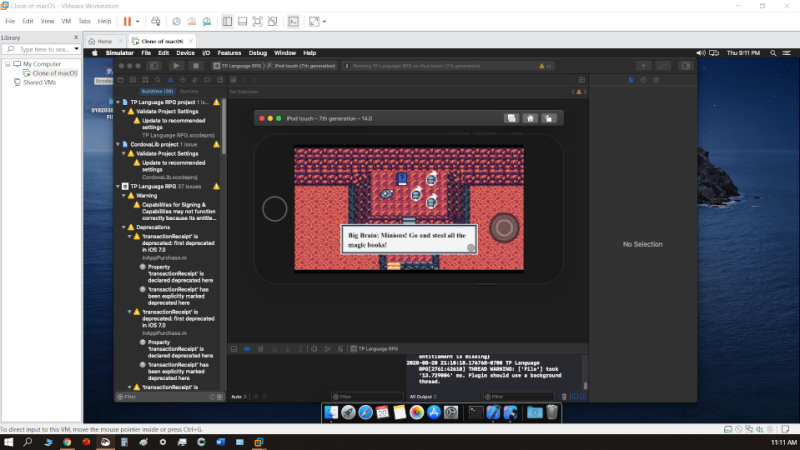Collapse first transactionReceipt deprecated issue
The height and width of the screenshot is (450, 800).
coord(129,236)
